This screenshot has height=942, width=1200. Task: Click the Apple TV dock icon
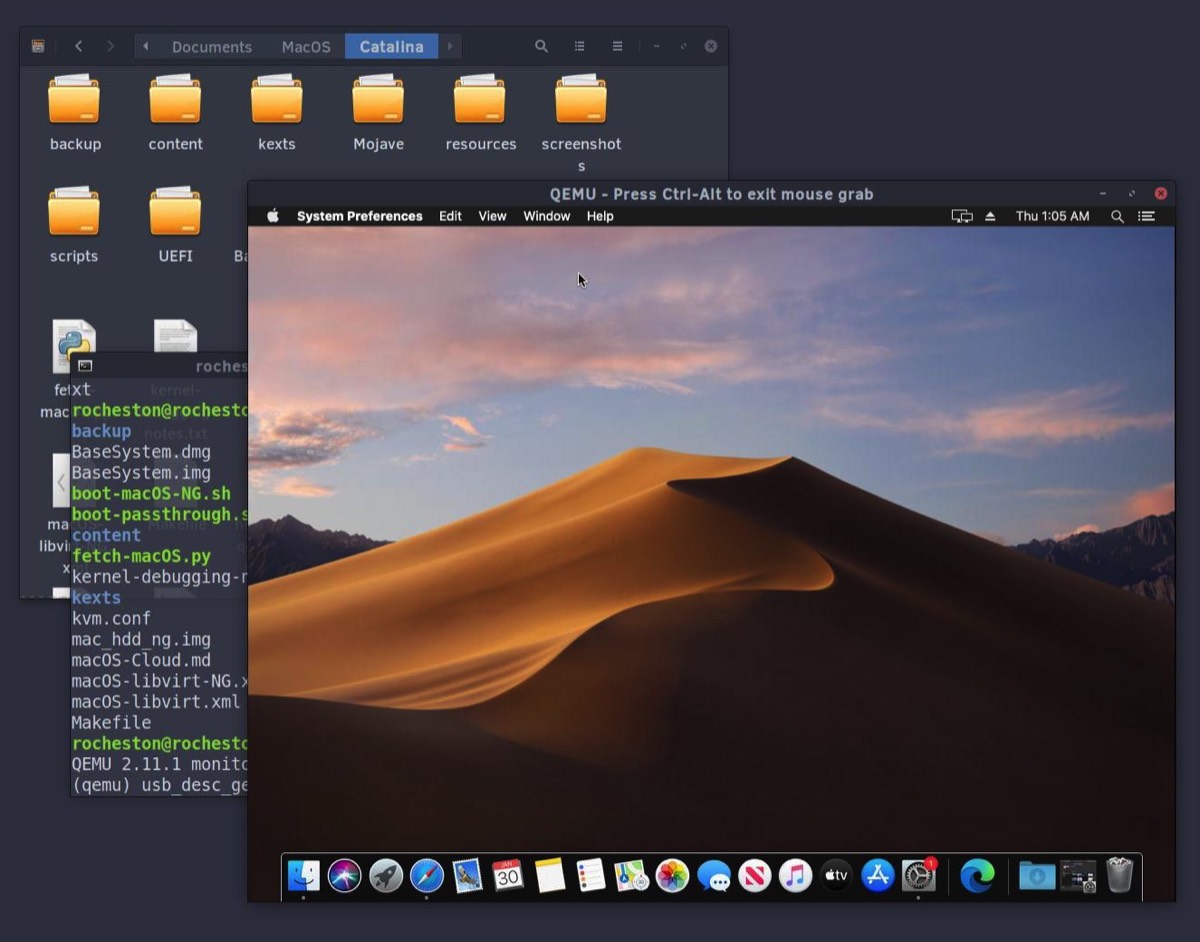(x=836, y=876)
